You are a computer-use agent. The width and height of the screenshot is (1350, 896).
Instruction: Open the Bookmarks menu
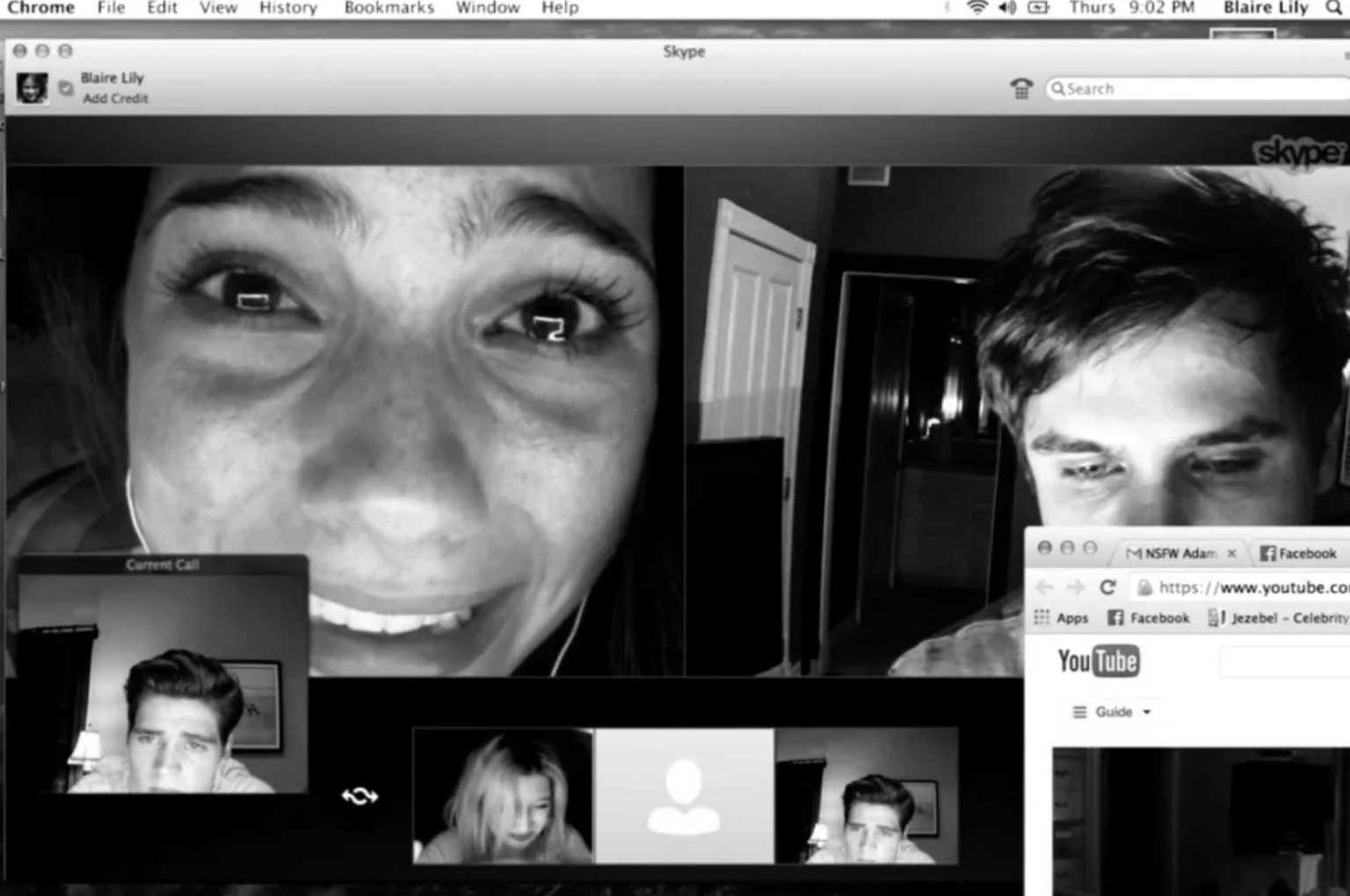click(x=388, y=8)
